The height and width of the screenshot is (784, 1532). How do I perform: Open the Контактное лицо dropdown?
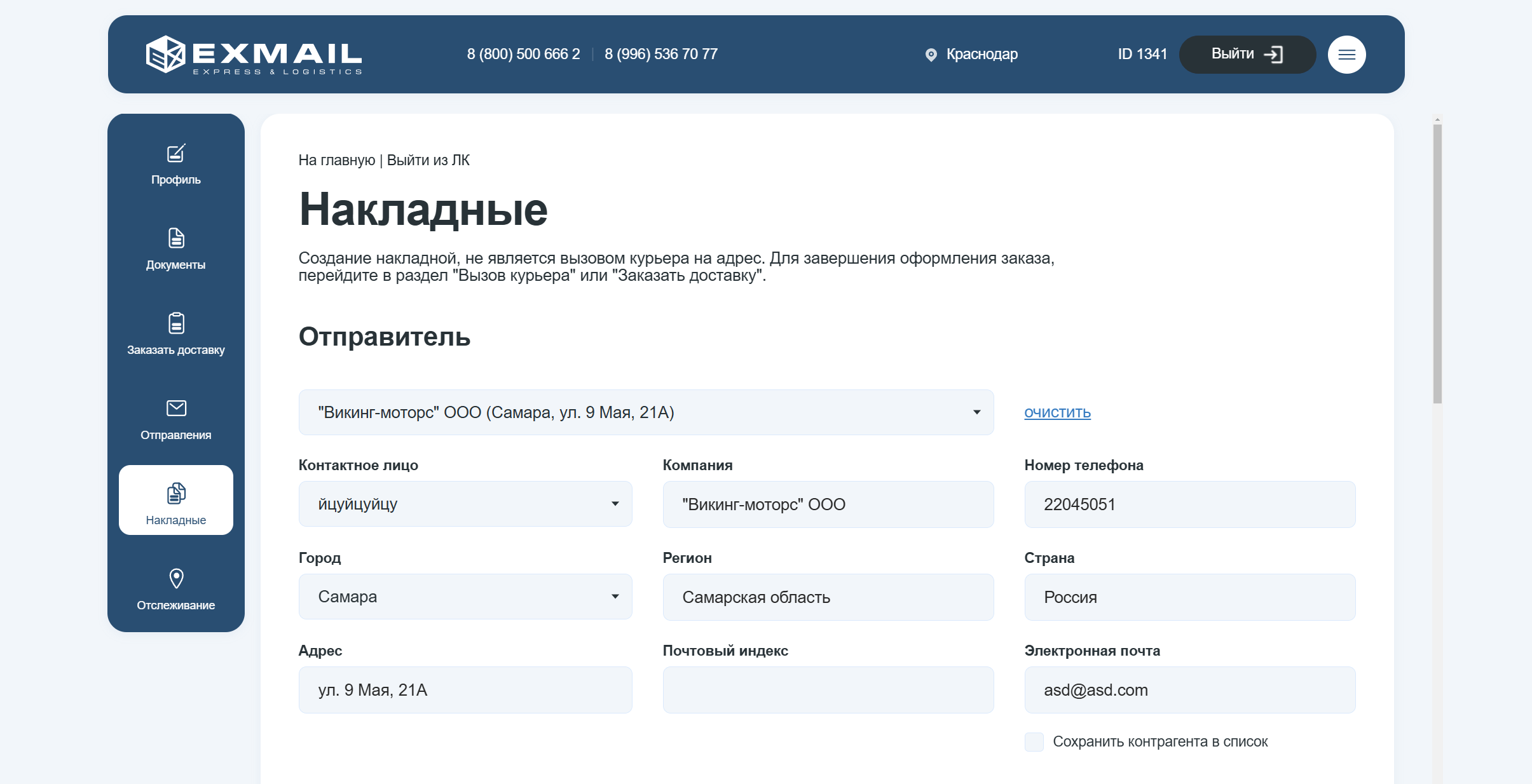coord(465,504)
